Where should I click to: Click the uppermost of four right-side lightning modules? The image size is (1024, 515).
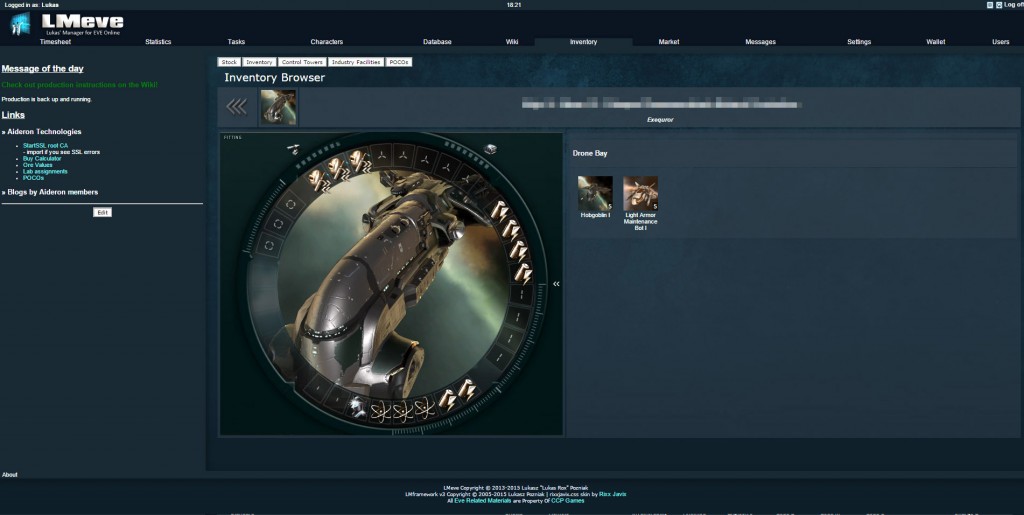[499, 211]
